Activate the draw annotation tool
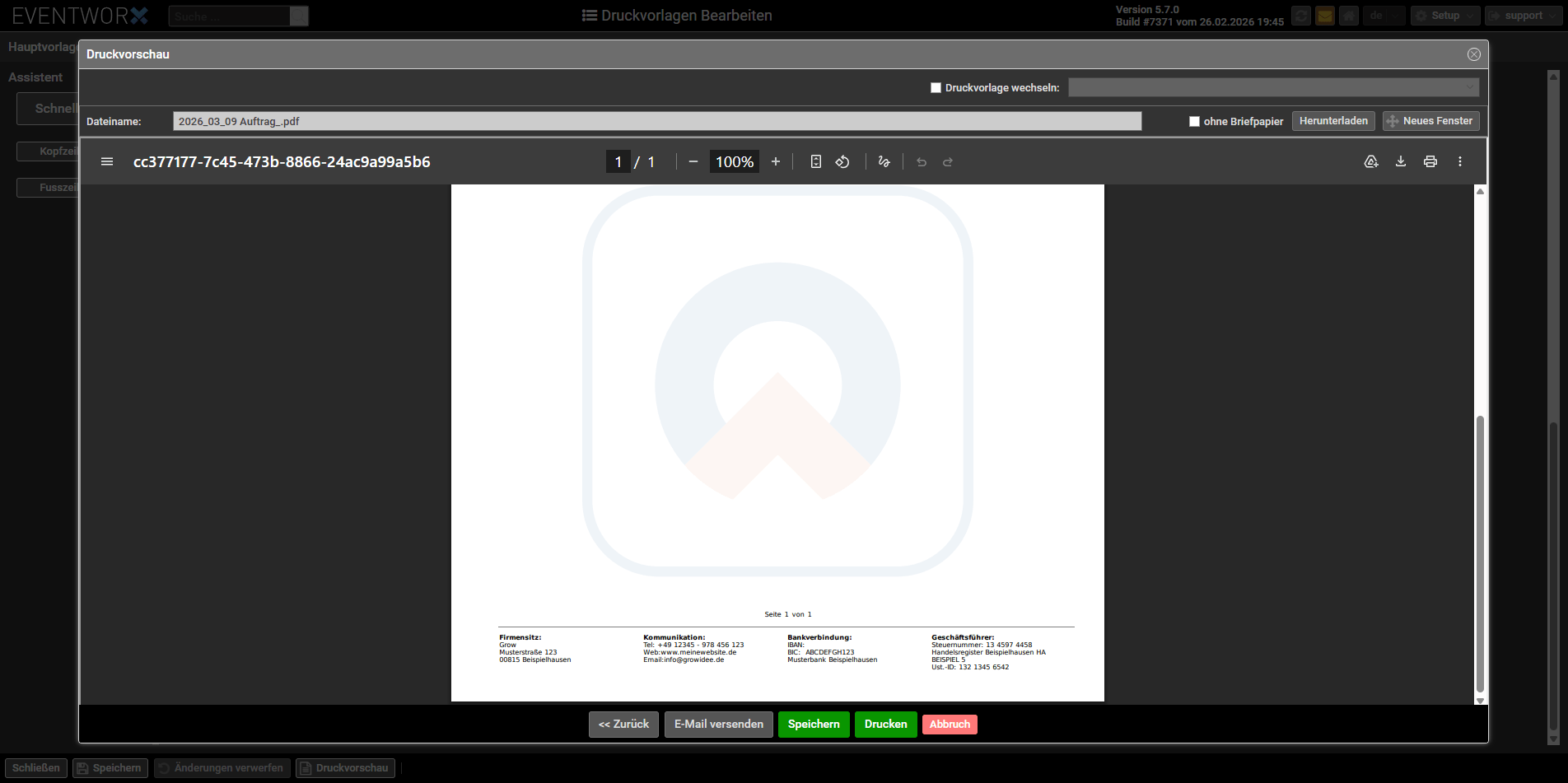Screen dimensions: 1568x783 [884, 162]
